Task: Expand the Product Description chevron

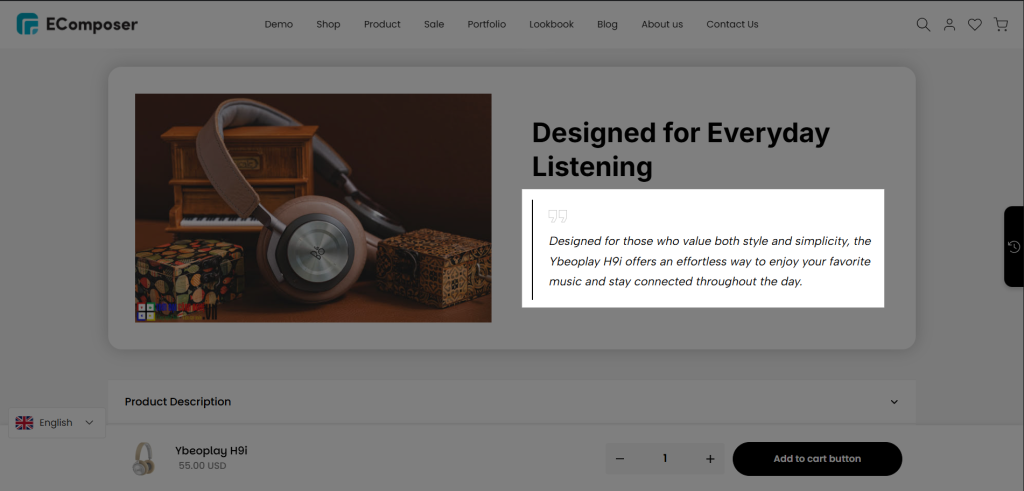Action: (x=894, y=402)
